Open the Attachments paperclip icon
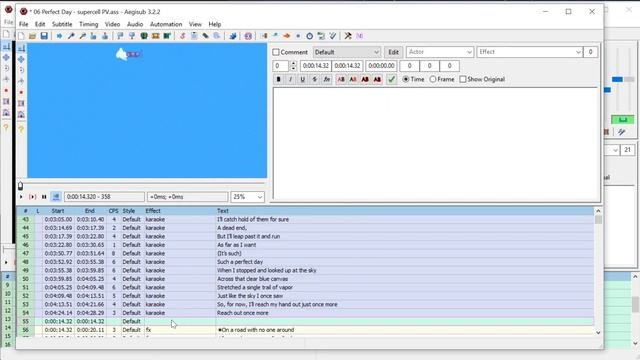640x360 pixels. pyautogui.click(x=205, y=36)
